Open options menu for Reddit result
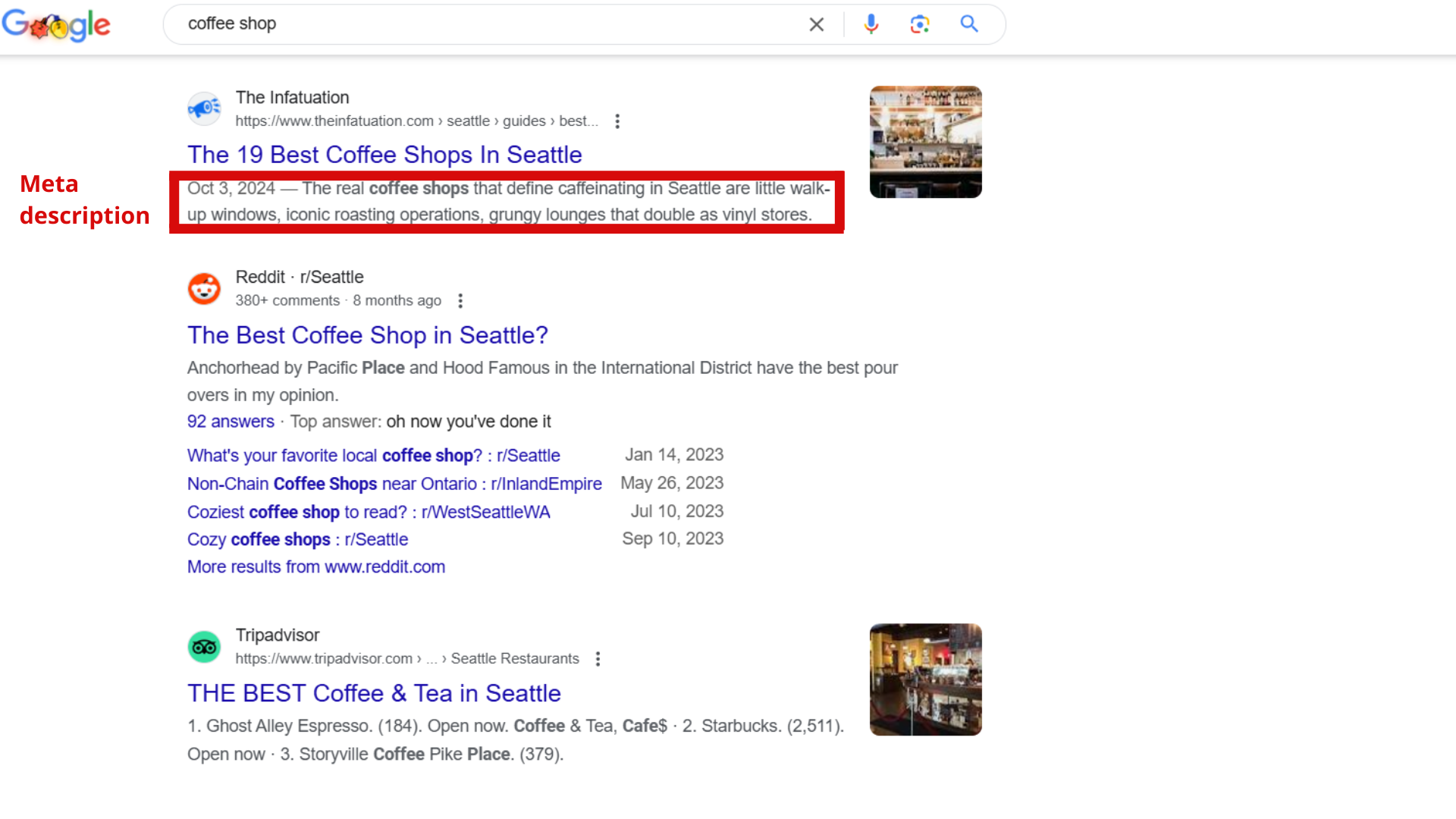Screen dimensions: 1456x819 tap(460, 301)
